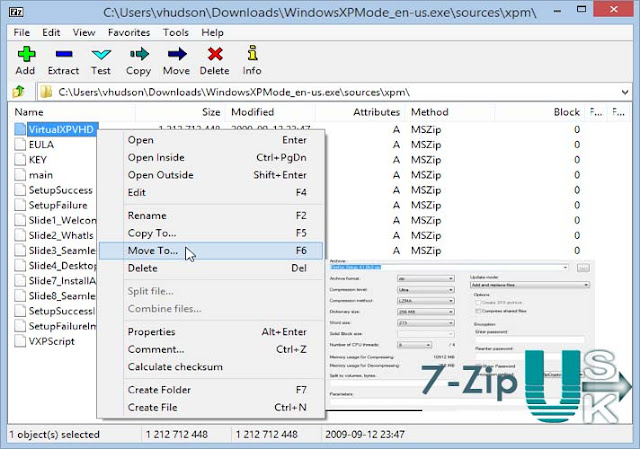Select the VirtualXPVHD file name
The height and width of the screenshot is (449, 640).
(61, 130)
